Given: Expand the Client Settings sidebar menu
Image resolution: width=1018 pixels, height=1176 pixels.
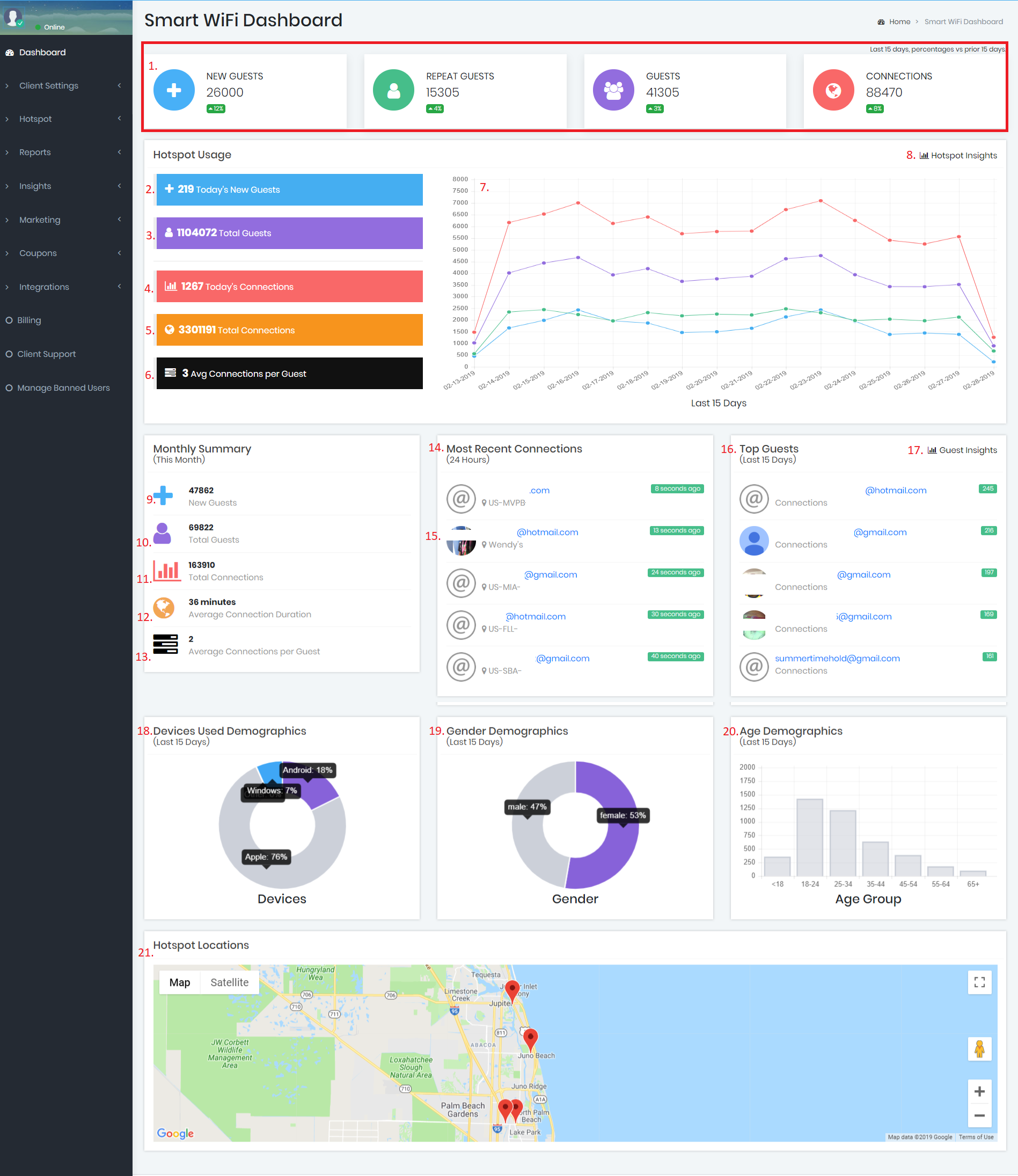Looking at the screenshot, I should point(66,86).
